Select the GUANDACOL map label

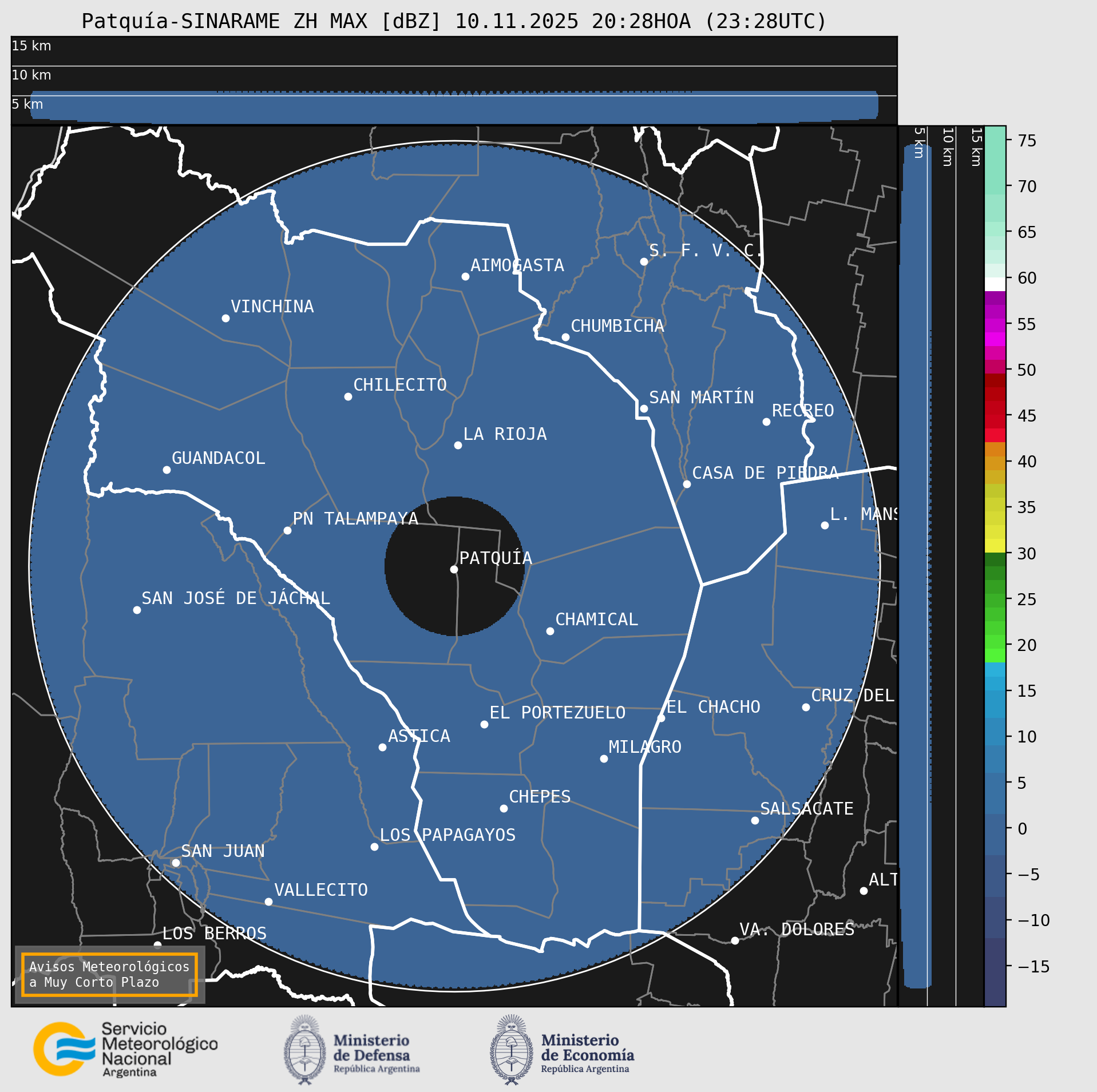coord(219,458)
